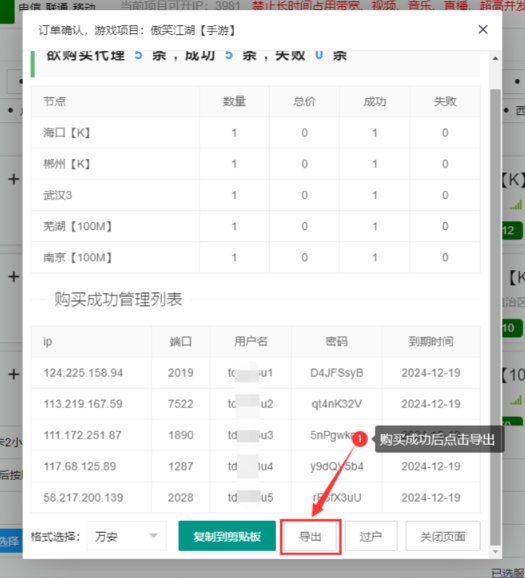
Task: Click the red numbered 1 marker
Action: point(359,439)
